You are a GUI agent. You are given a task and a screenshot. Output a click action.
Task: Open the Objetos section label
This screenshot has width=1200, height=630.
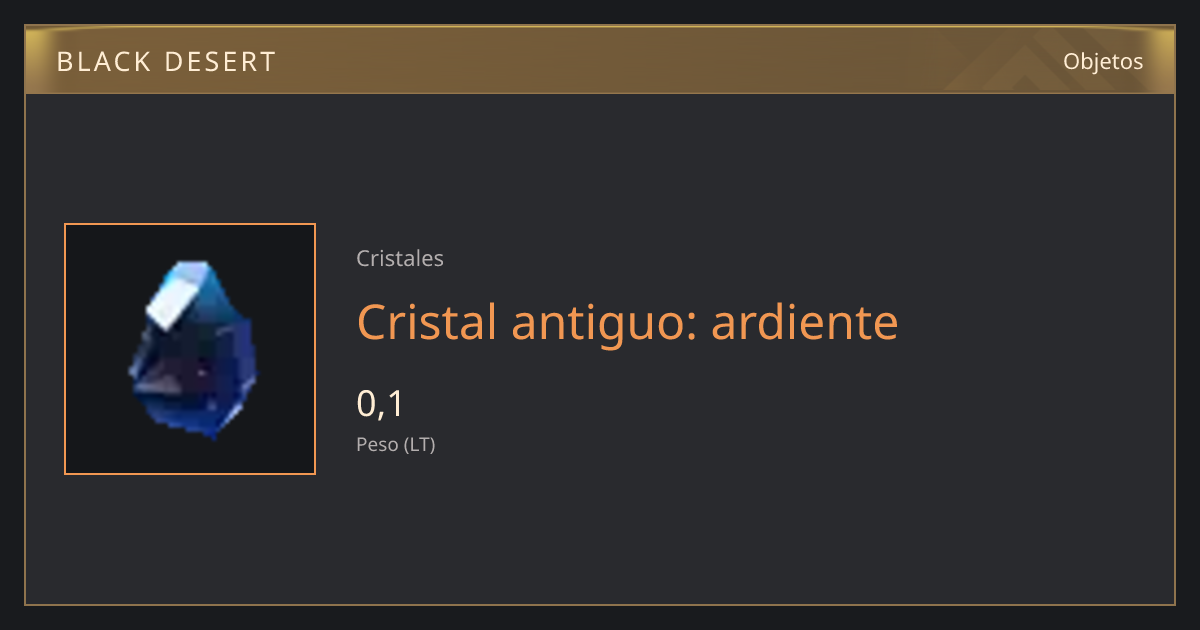[1103, 61]
